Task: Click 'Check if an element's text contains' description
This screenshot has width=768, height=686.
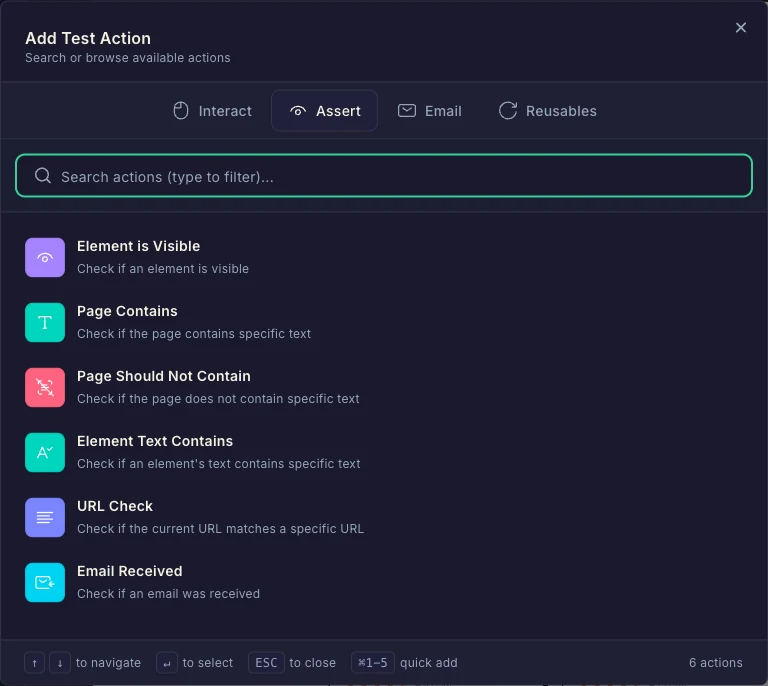Action: (x=218, y=464)
